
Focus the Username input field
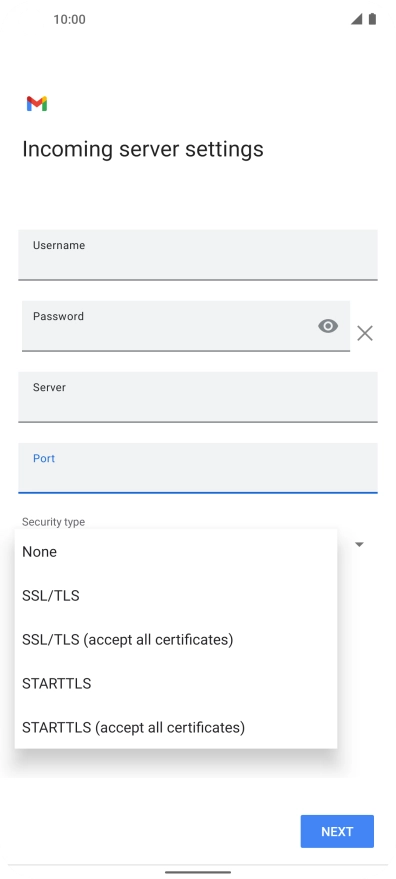click(x=198, y=255)
